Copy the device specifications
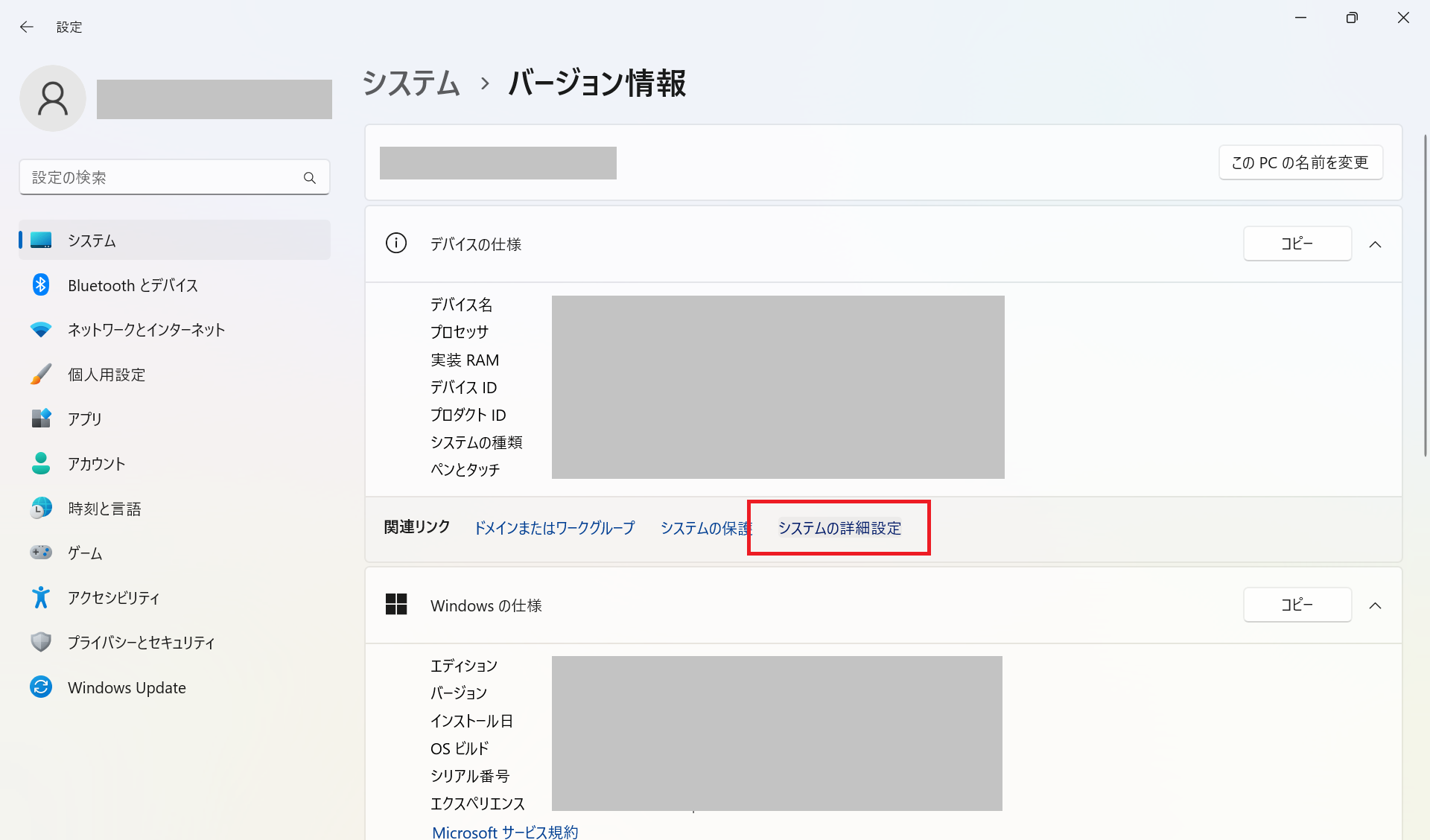This screenshot has height=840, width=1430. pos(1297,244)
